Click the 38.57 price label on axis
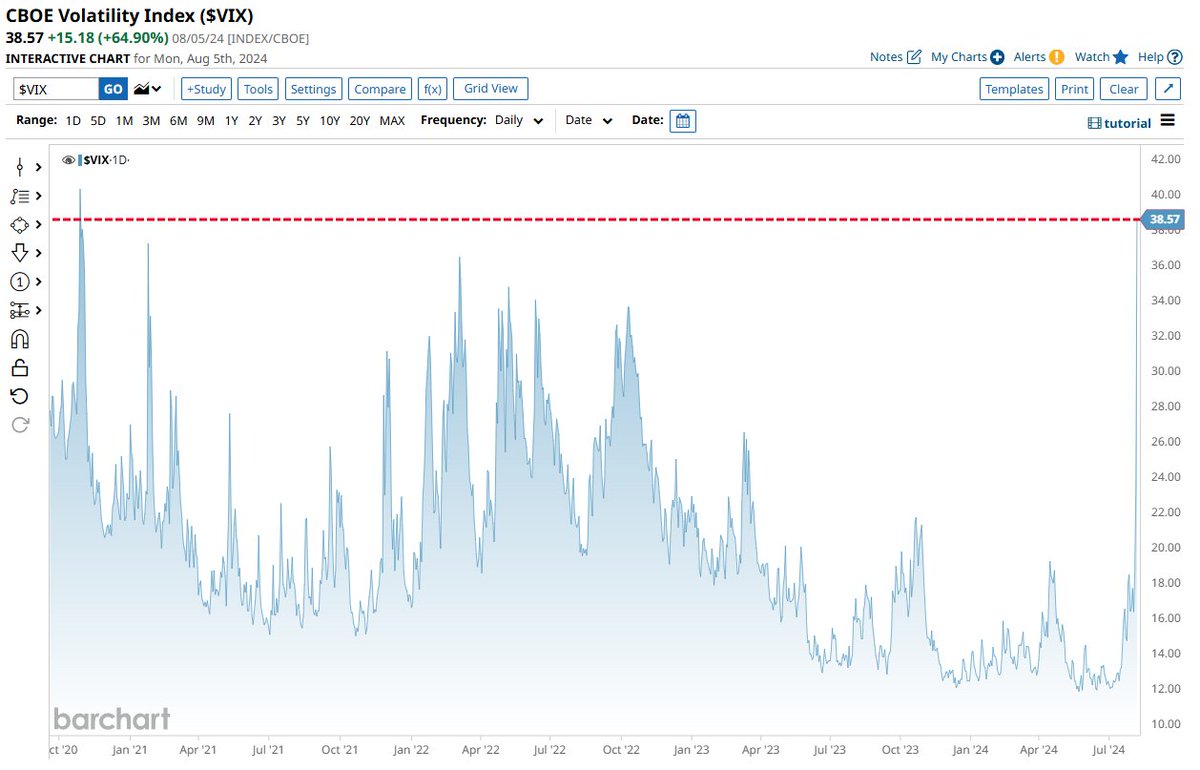 click(1165, 218)
